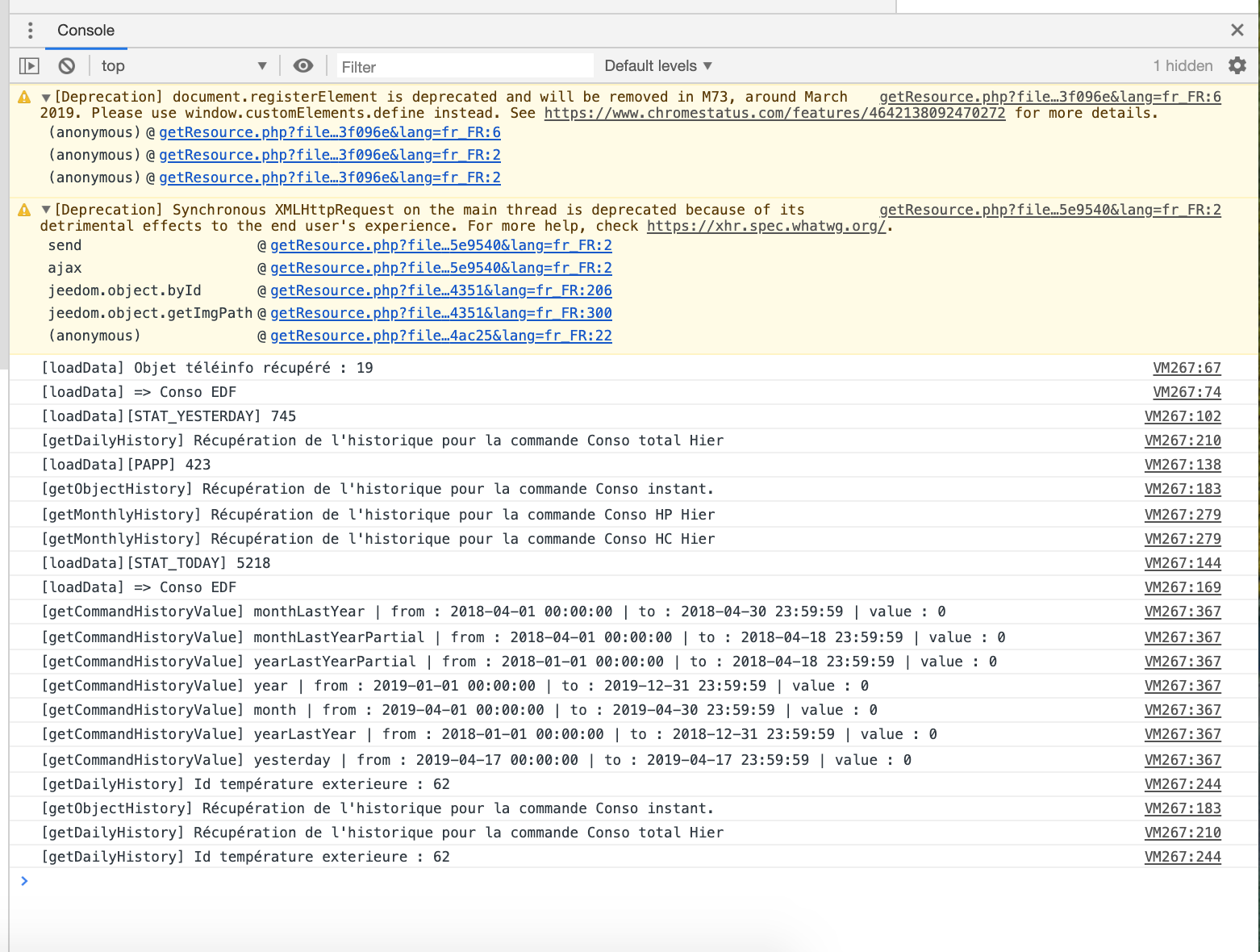Select the [STAT_TODAY] 5218 log line
The height and width of the screenshot is (952, 1260).
click(156, 563)
